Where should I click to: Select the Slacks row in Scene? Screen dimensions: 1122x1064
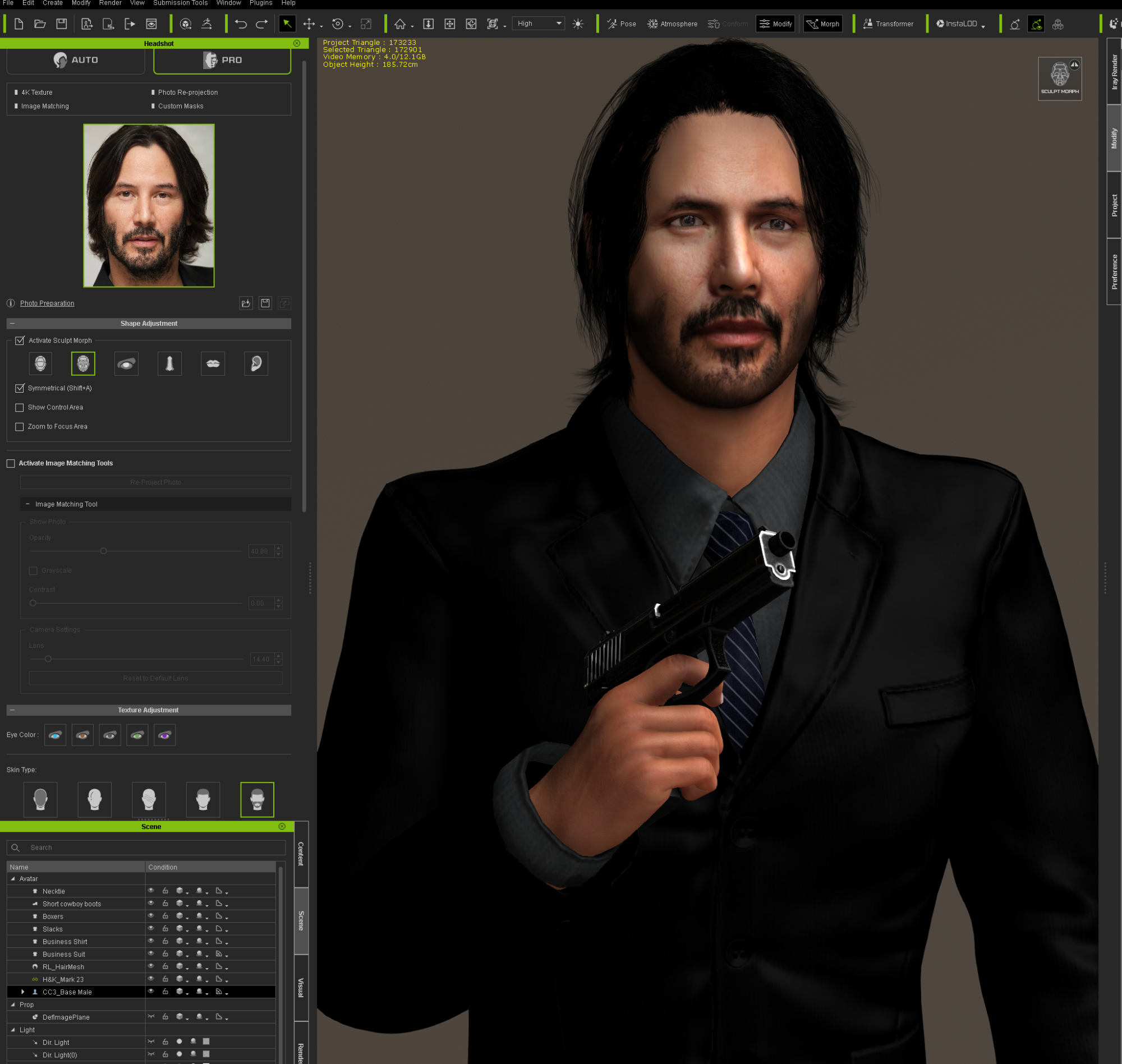(x=141, y=929)
